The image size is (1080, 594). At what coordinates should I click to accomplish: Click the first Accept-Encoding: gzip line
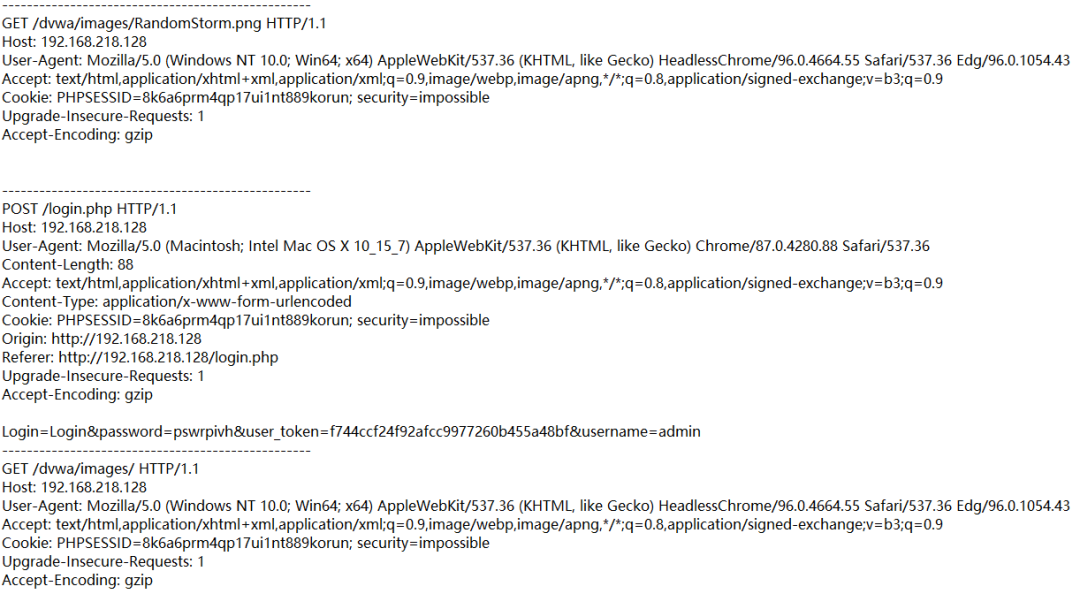[x=77, y=135]
